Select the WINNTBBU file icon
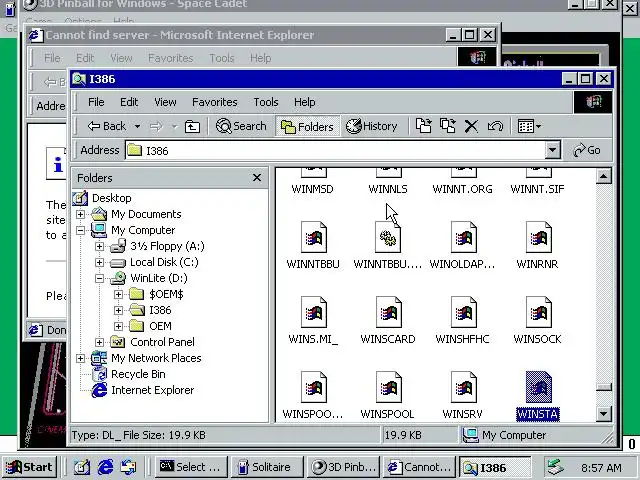This screenshot has width=640, height=480. (x=313, y=238)
